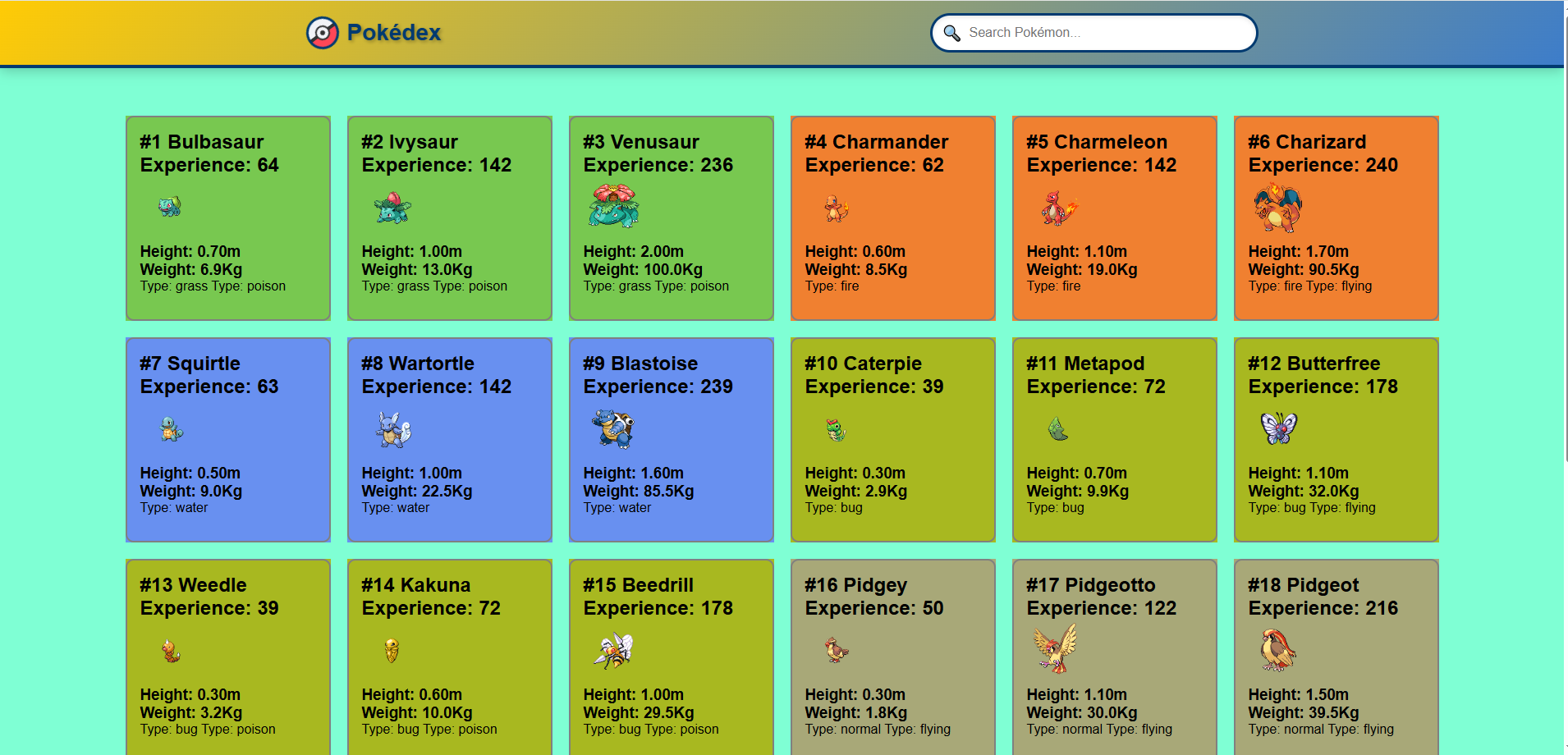Click the Pidgeot sprite image
Image resolution: width=1568 pixels, height=755 pixels.
coord(1277,650)
